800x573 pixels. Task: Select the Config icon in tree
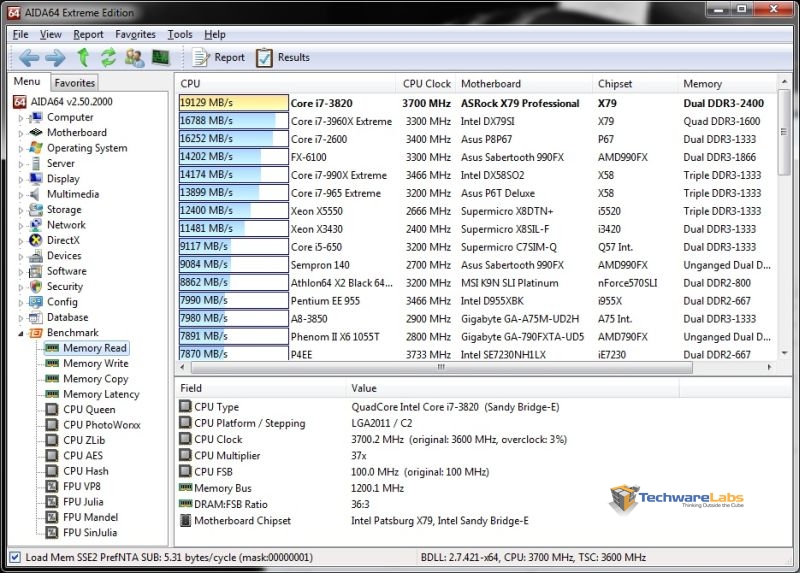tap(36, 302)
